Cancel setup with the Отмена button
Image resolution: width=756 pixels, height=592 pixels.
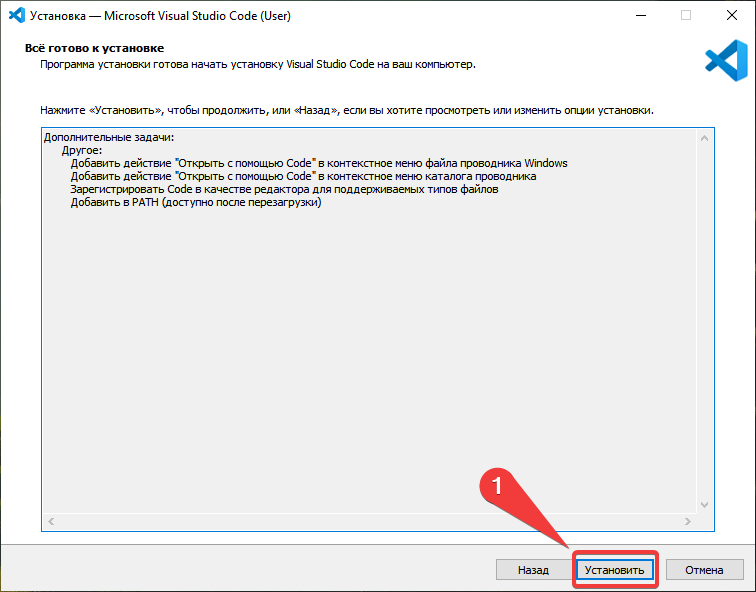[x=704, y=570]
